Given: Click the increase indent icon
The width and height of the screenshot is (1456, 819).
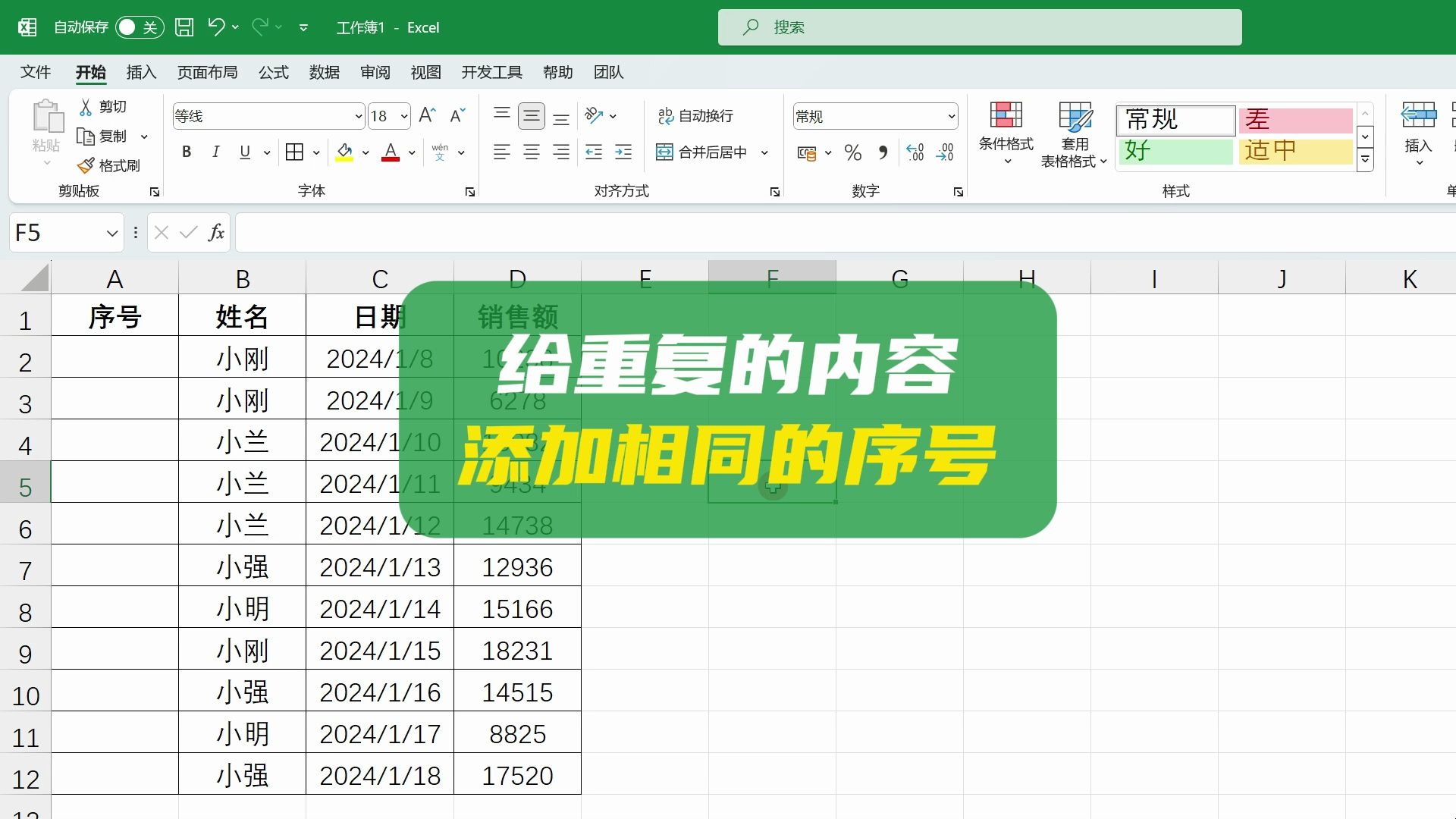Looking at the screenshot, I should (x=623, y=152).
